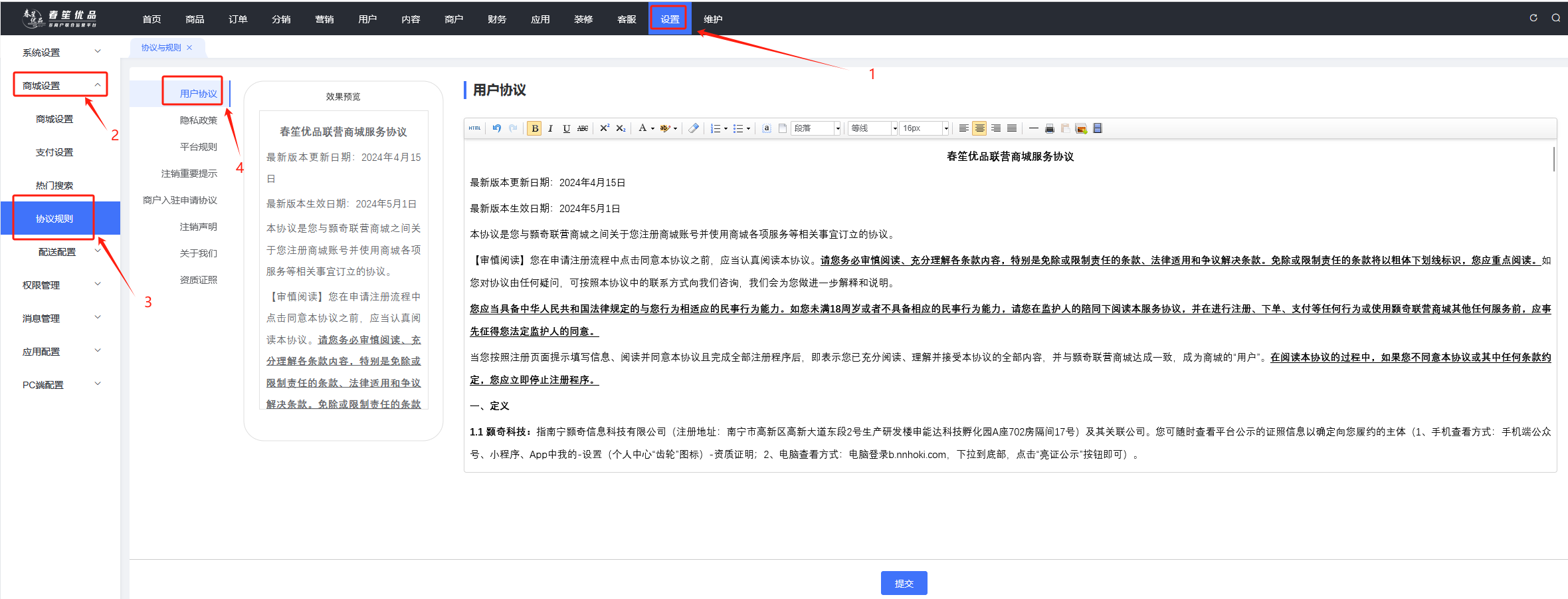Click the print icon

[x=1049, y=128]
